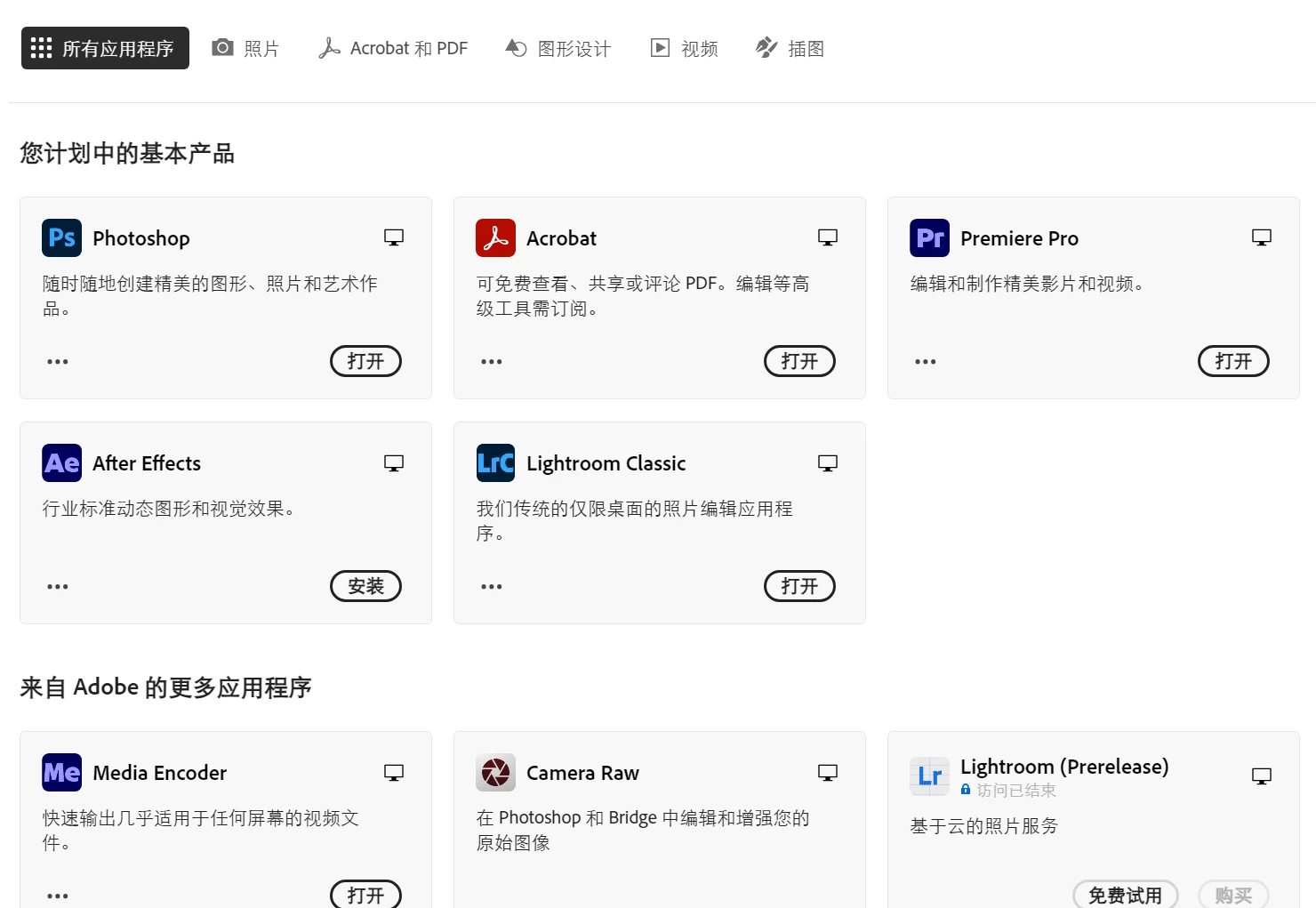Open more options menu on After Effects card
Image resolution: width=1316 pixels, height=908 pixels.
pos(58,587)
